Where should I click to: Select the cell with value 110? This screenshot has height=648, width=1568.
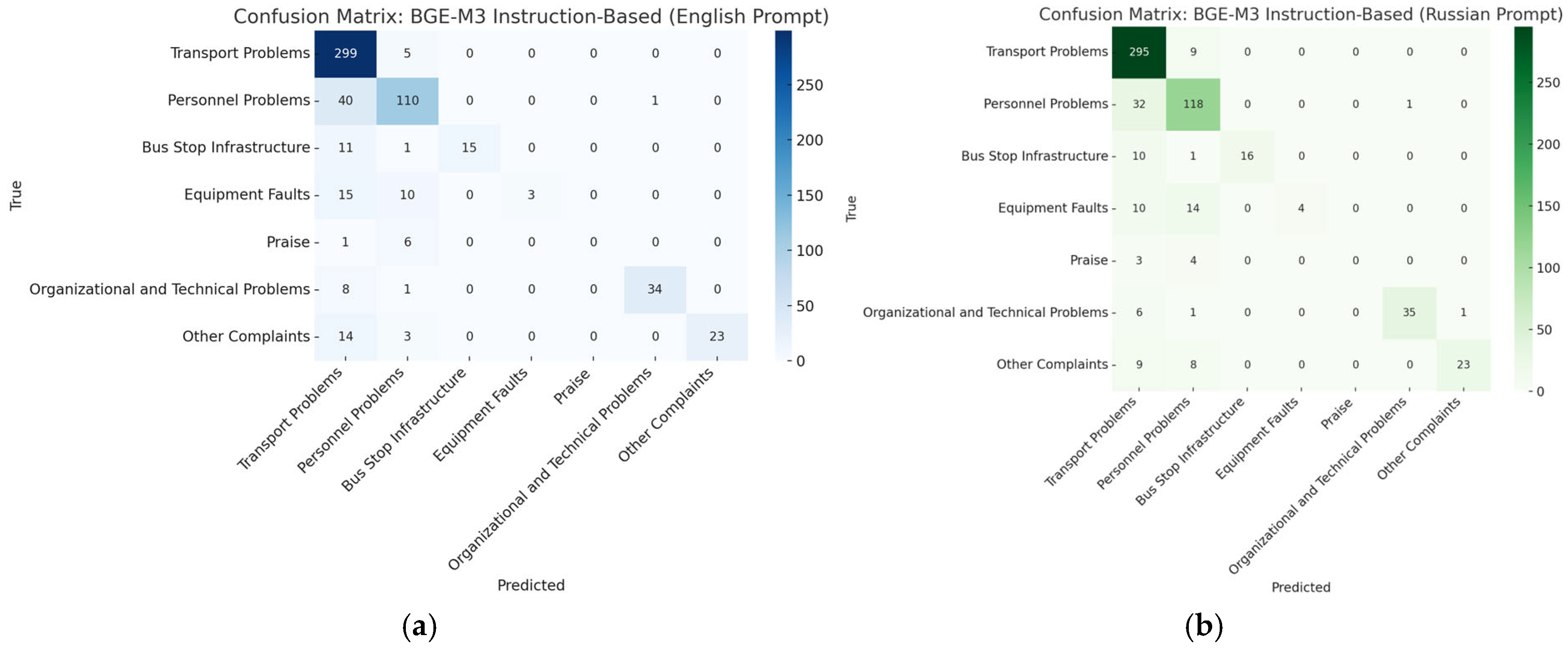click(407, 101)
